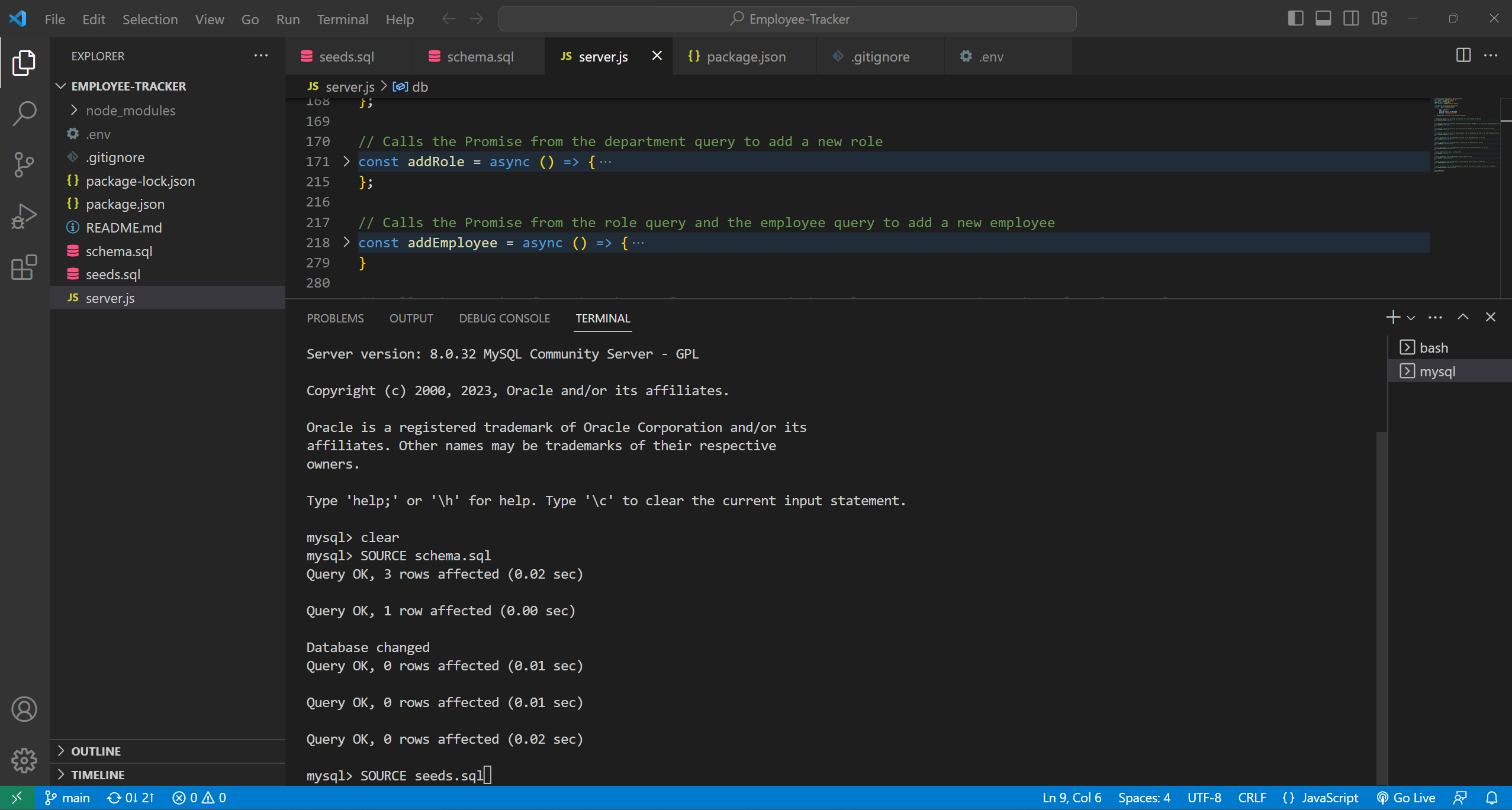Image resolution: width=1512 pixels, height=810 pixels.
Task: Switch to the schema.sql tab
Action: [477, 56]
